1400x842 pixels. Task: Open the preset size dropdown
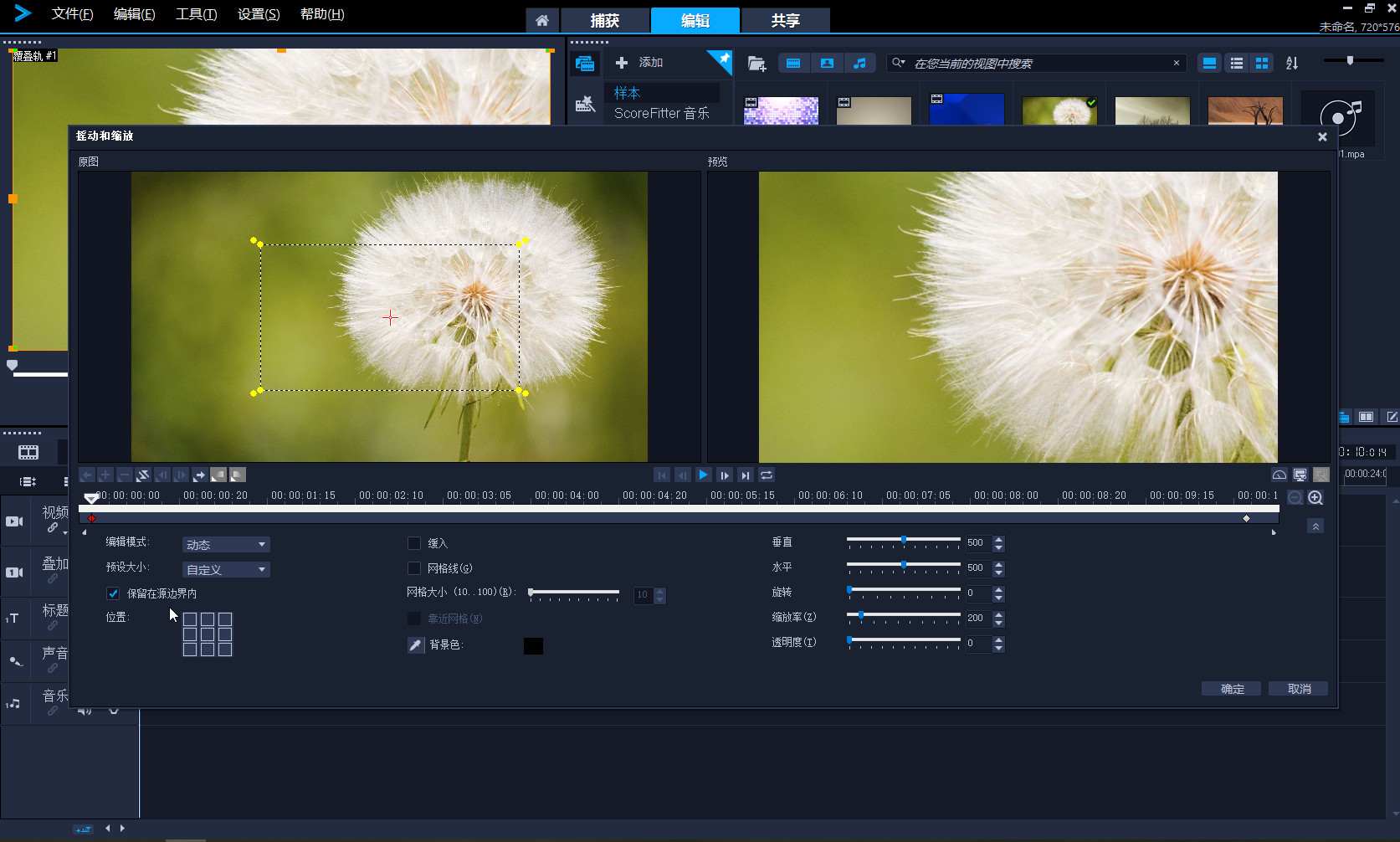(226, 570)
